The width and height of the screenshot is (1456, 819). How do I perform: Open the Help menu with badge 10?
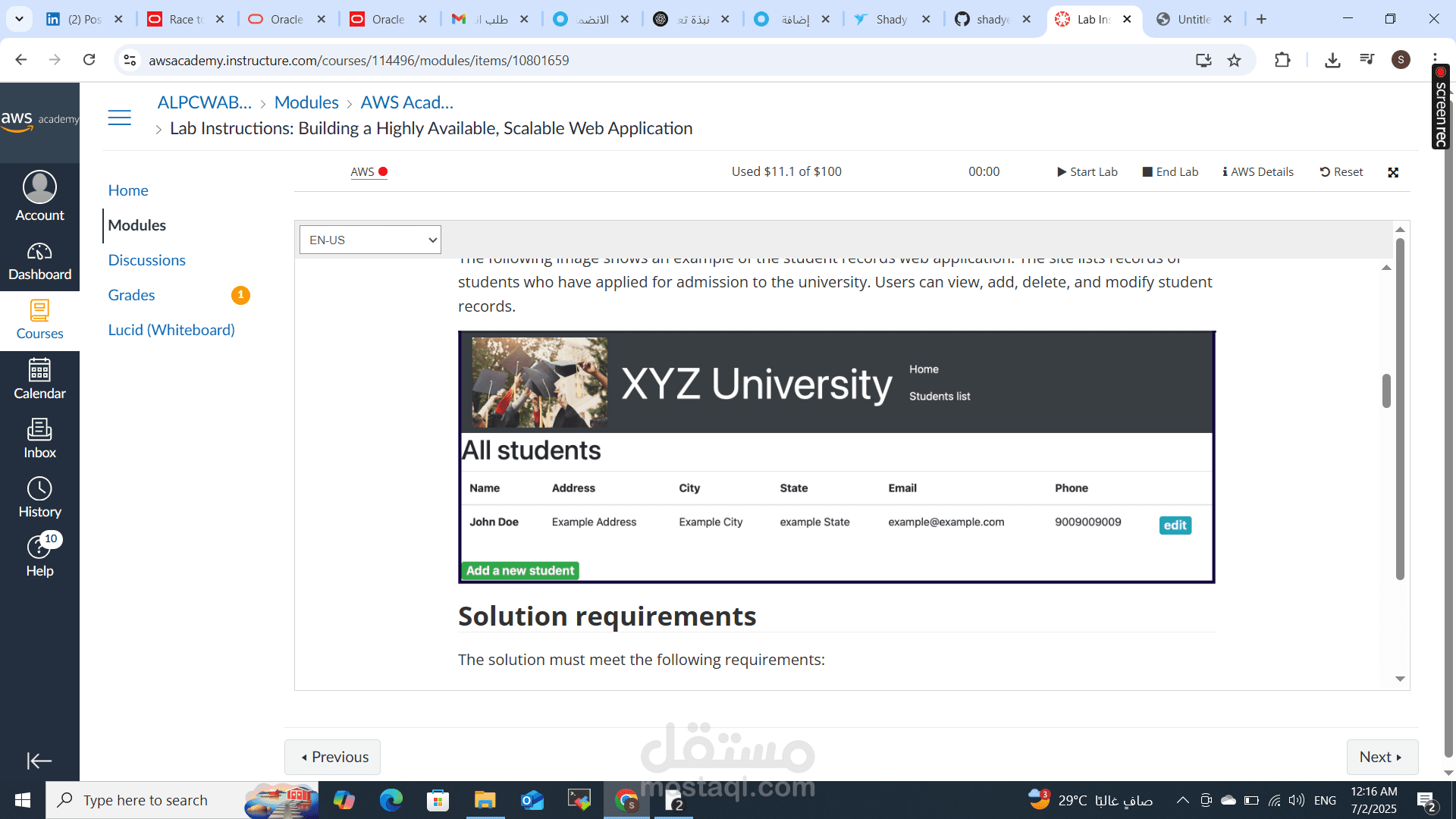coord(39,556)
